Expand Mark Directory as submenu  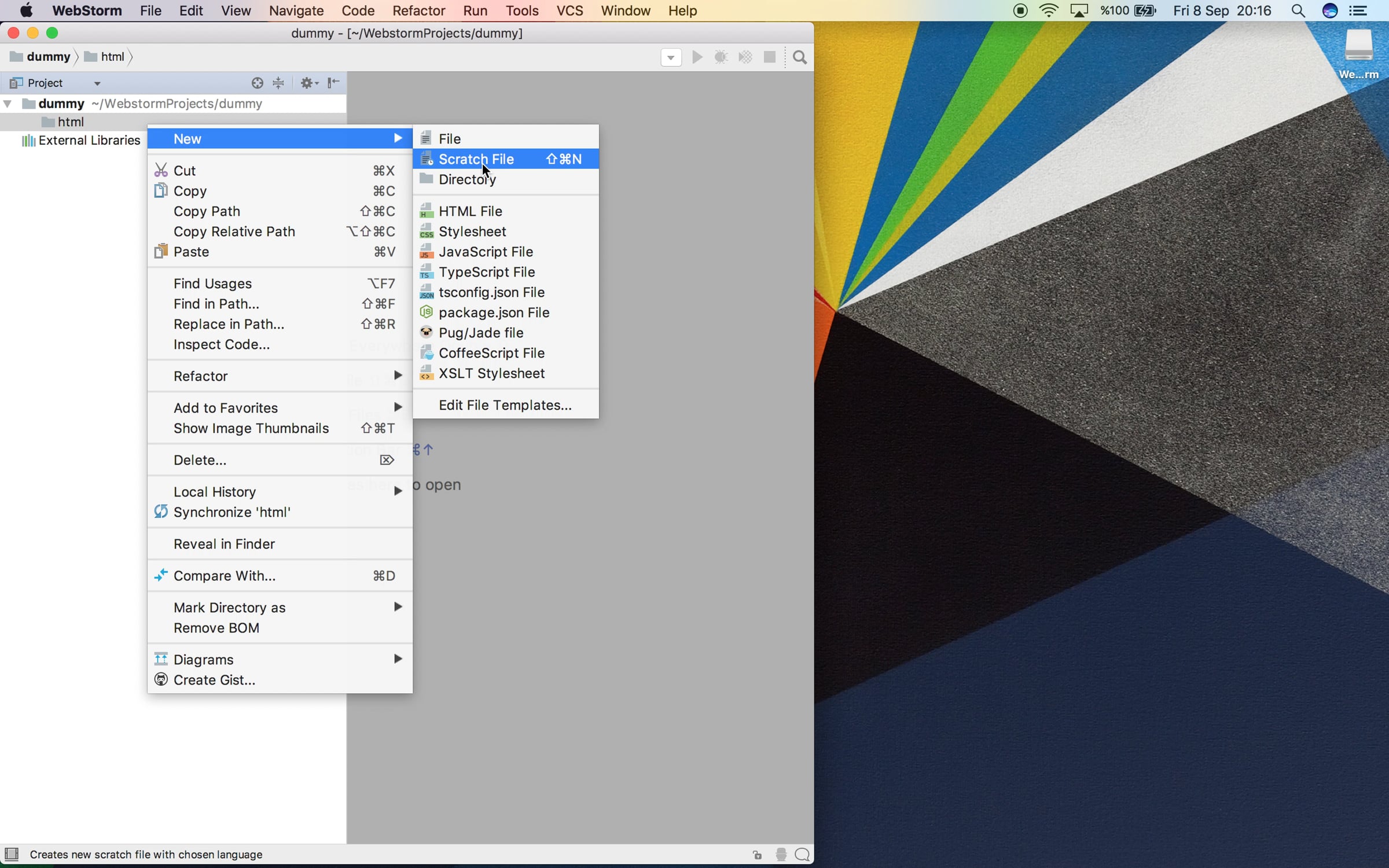click(x=280, y=608)
